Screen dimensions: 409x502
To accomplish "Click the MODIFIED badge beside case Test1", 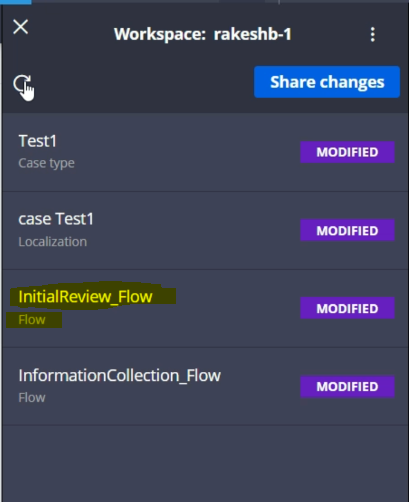I will pos(347,230).
